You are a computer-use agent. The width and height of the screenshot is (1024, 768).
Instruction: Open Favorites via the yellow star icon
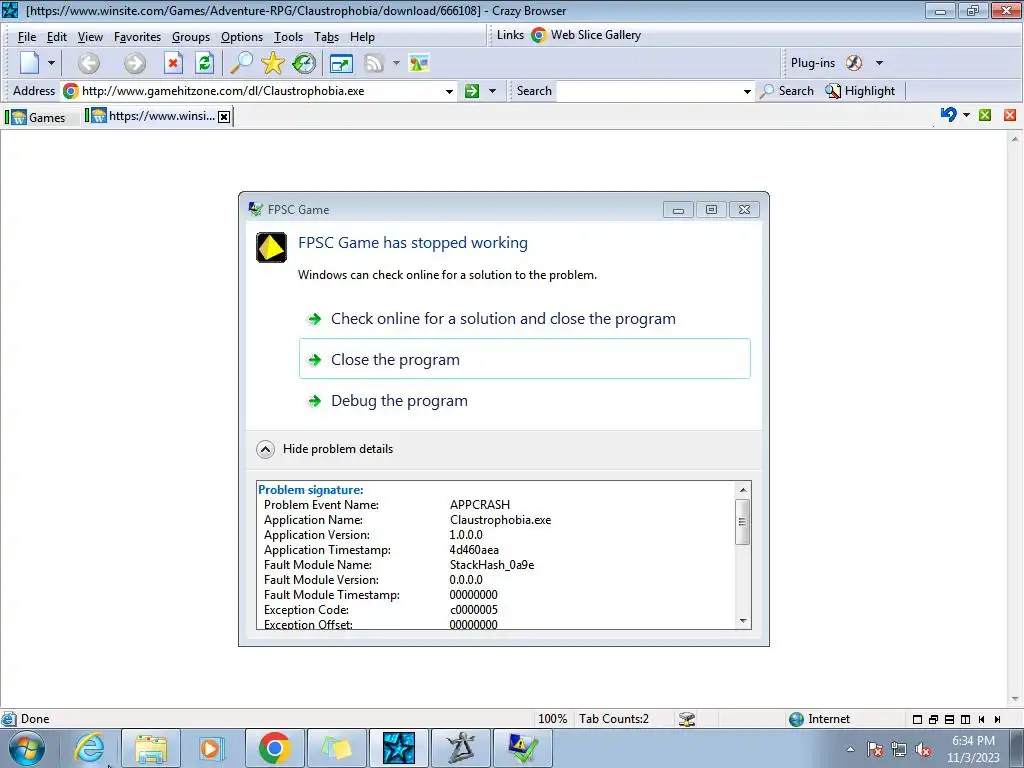272,63
